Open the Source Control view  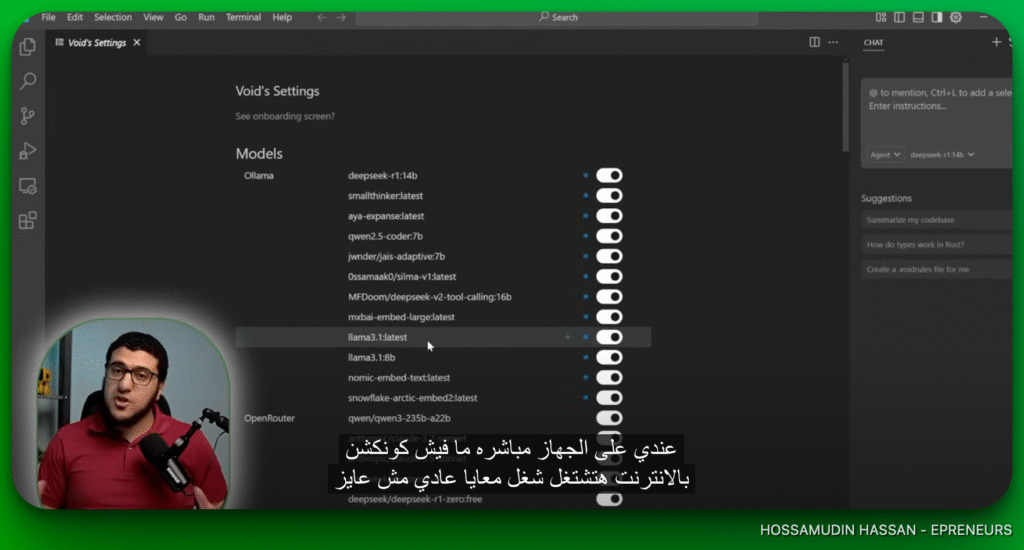click(x=27, y=116)
